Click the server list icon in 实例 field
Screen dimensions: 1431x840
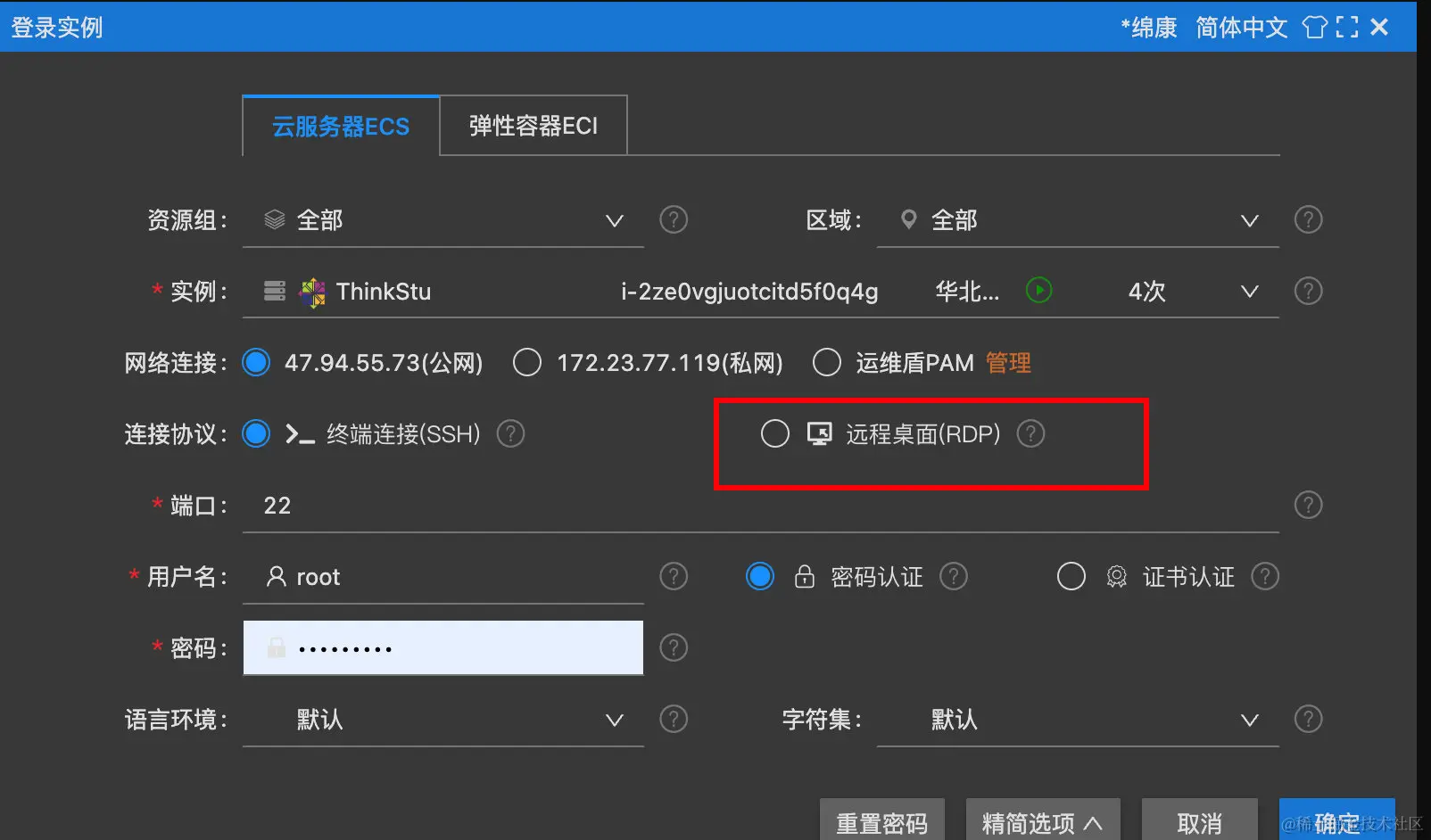click(275, 291)
